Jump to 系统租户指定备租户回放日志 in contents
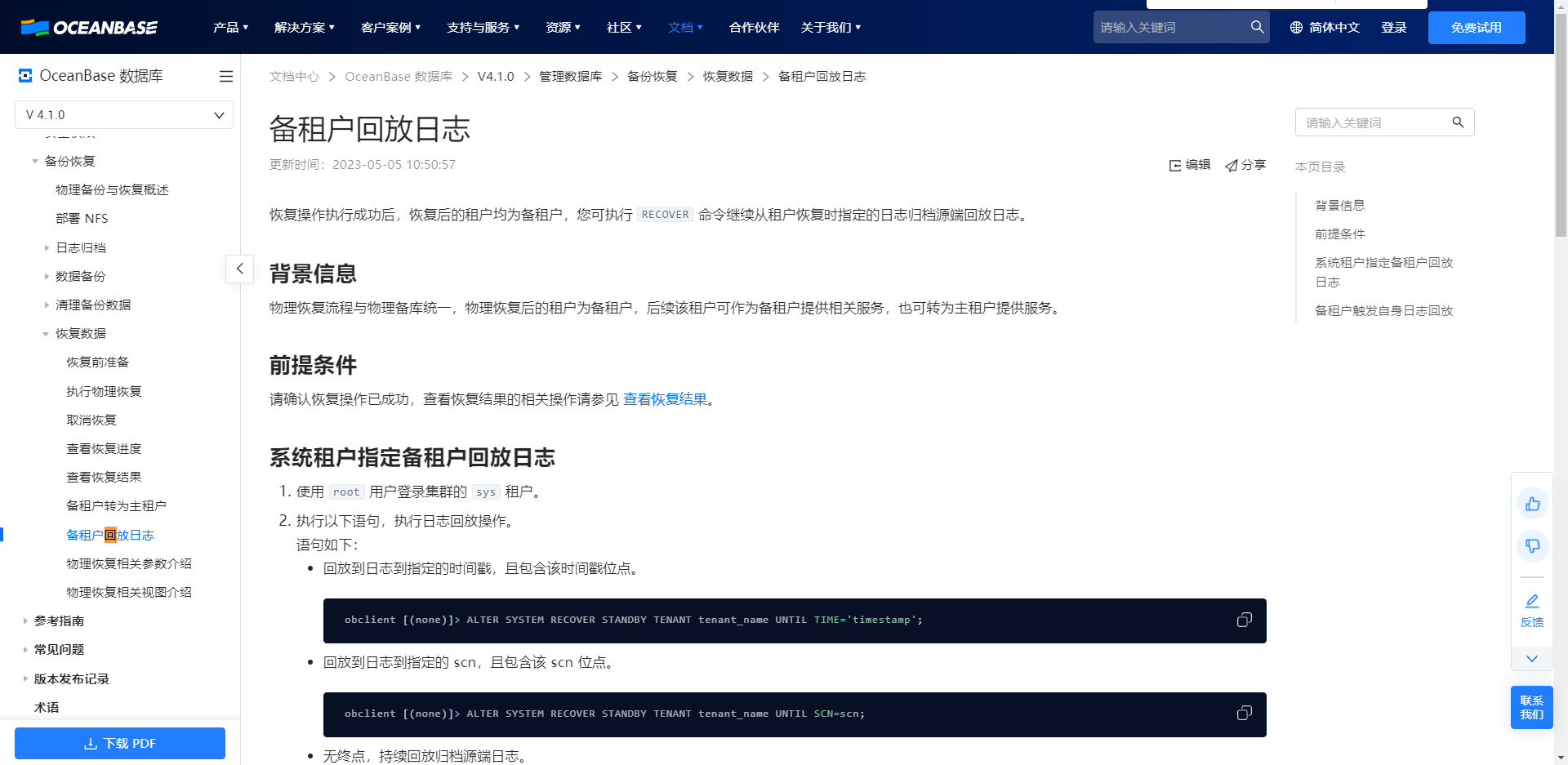The width and height of the screenshot is (1568, 765). coord(1384,273)
